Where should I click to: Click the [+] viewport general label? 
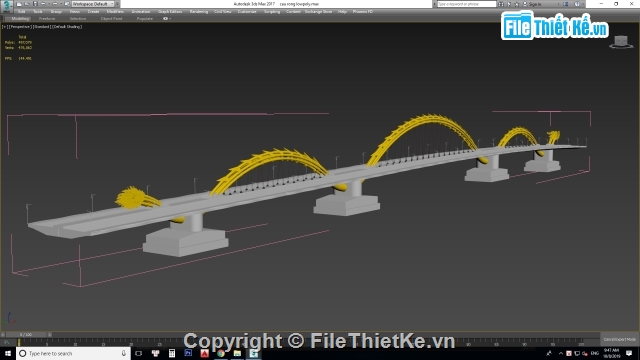pyautogui.click(x=4, y=27)
